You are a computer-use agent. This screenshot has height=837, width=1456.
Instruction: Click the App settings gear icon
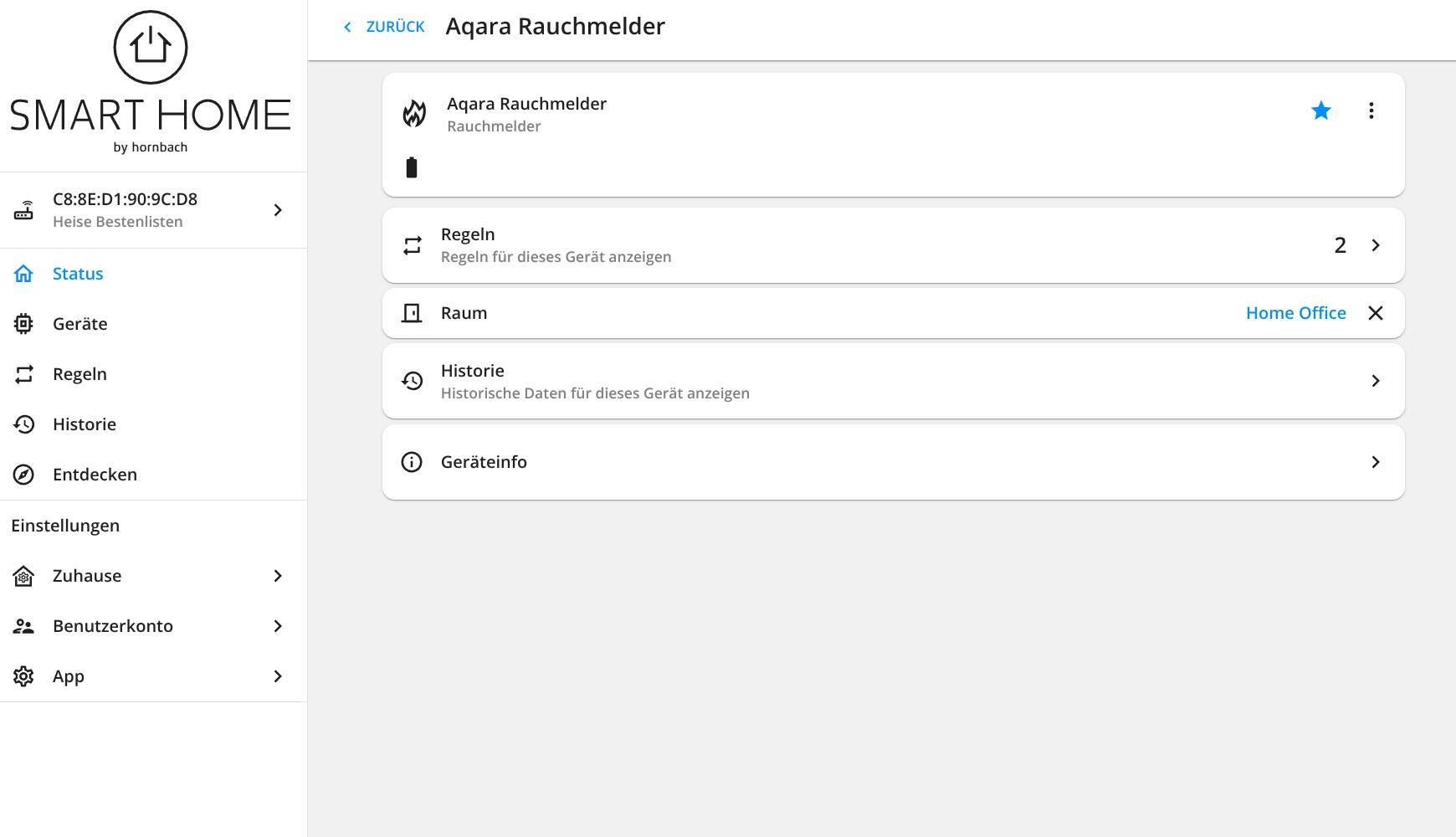pos(23,676)
